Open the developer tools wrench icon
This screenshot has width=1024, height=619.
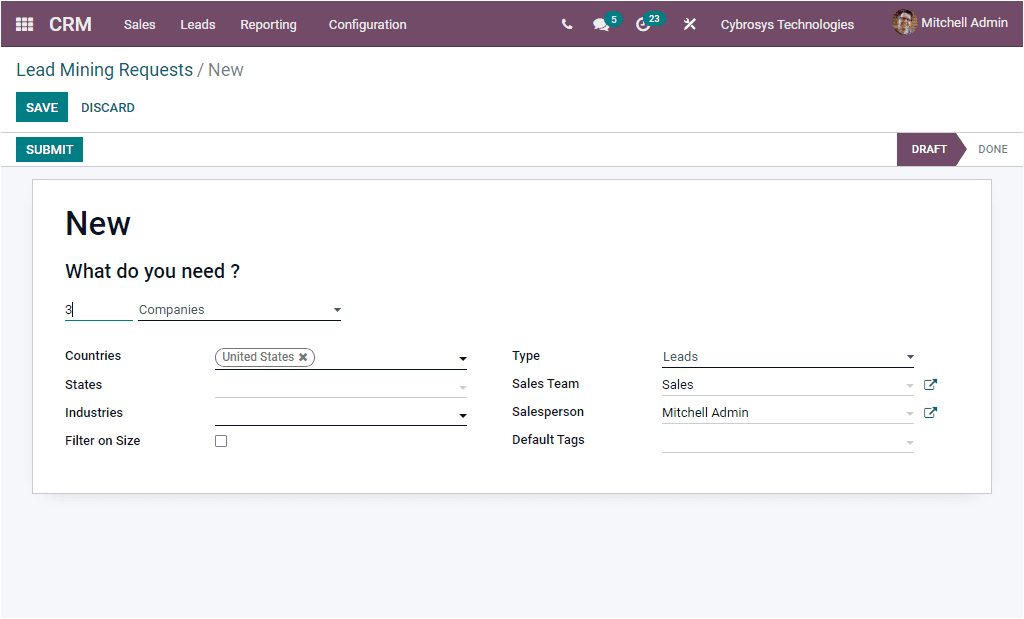point(689,24)
